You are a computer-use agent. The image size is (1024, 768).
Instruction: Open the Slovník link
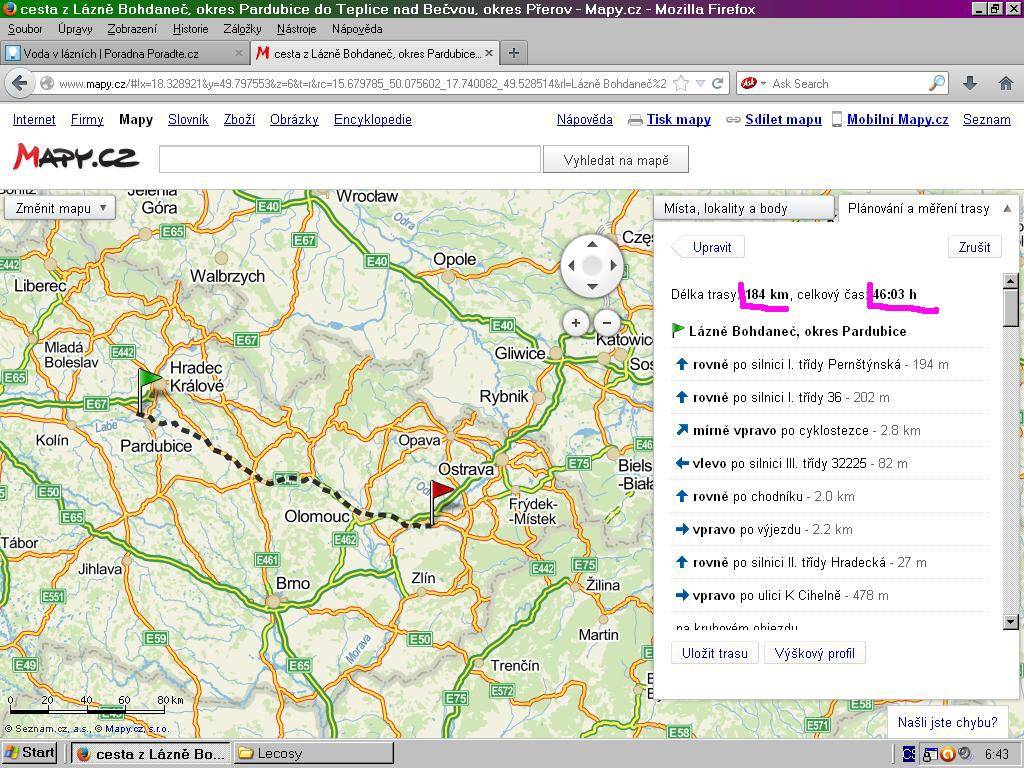click(x=188, y=120)
